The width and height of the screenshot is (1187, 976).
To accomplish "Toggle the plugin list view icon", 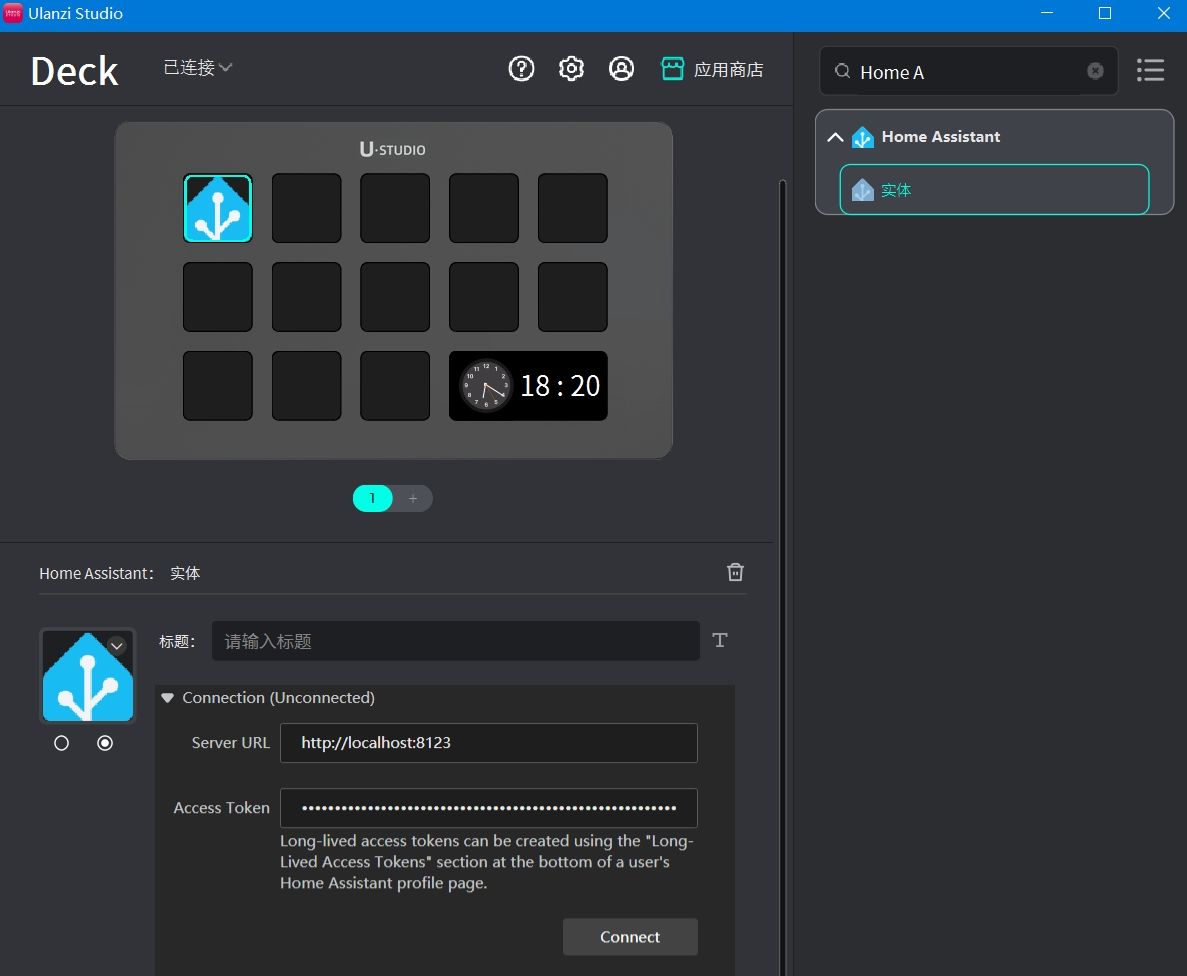I will coord(1150,70).
